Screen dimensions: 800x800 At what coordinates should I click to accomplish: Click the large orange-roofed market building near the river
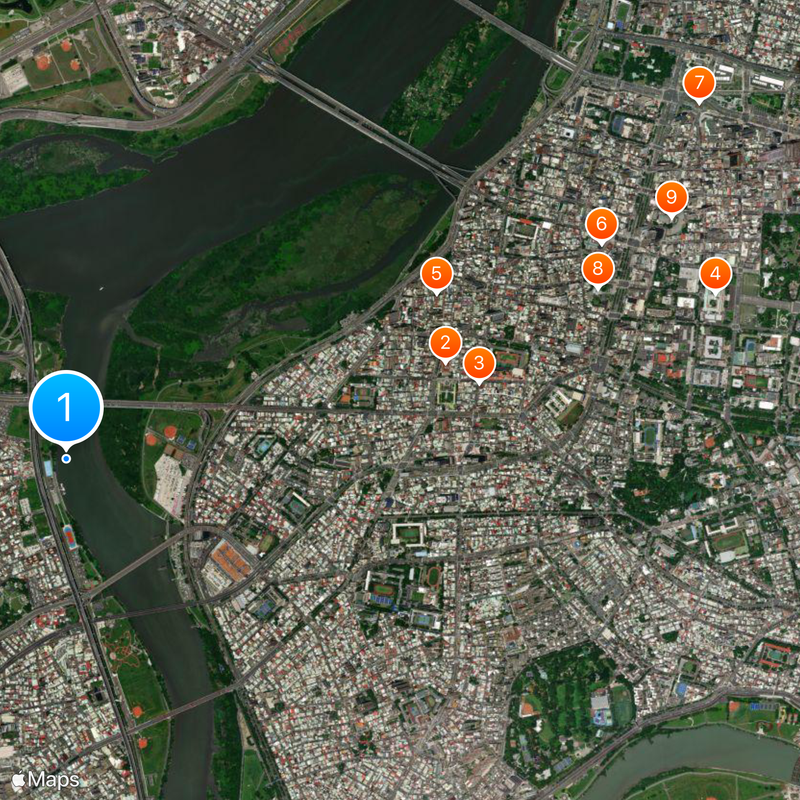pyautogui.click(x=231, y=560)
